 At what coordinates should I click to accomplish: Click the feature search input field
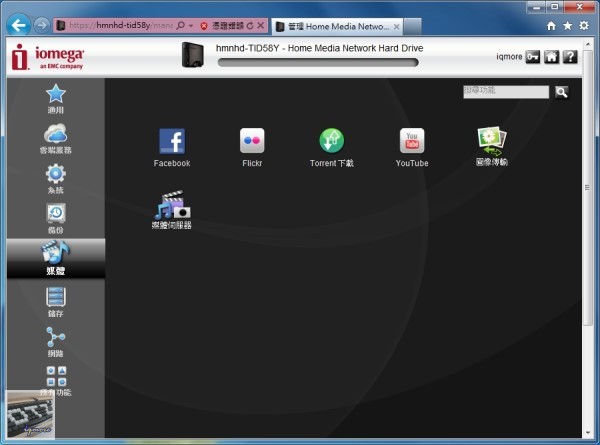pos(506,92)
